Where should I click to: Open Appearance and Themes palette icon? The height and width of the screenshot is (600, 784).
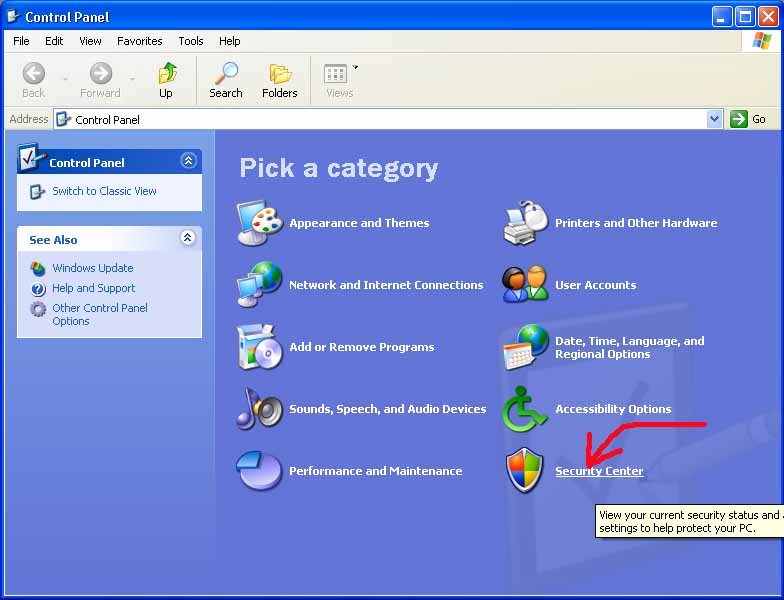(260, 222)
